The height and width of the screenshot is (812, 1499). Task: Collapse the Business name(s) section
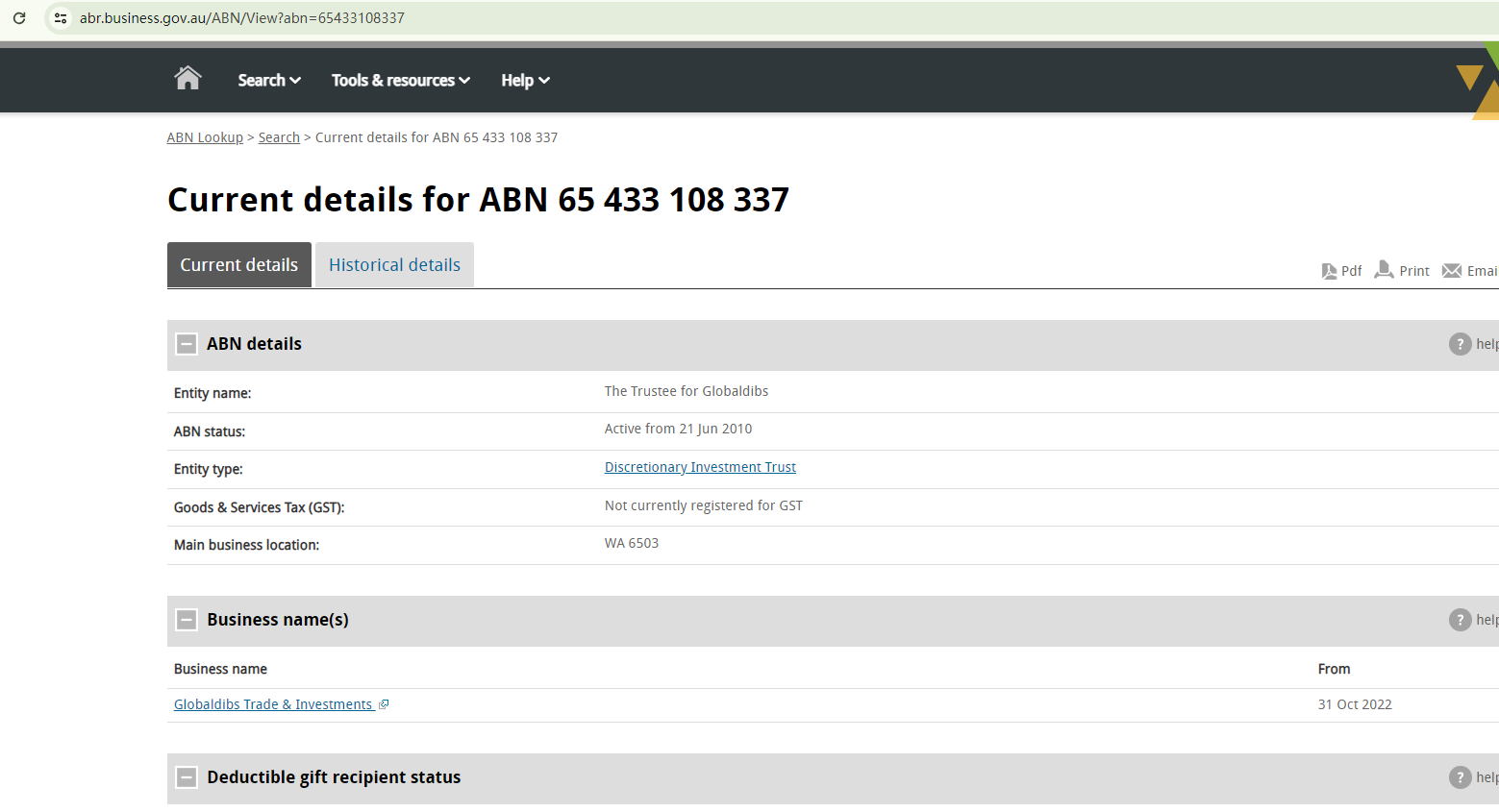click(187, 620)
